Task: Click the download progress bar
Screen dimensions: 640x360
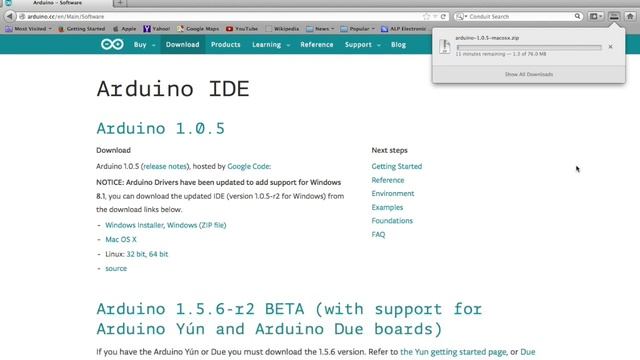Action: pos(529,47)
